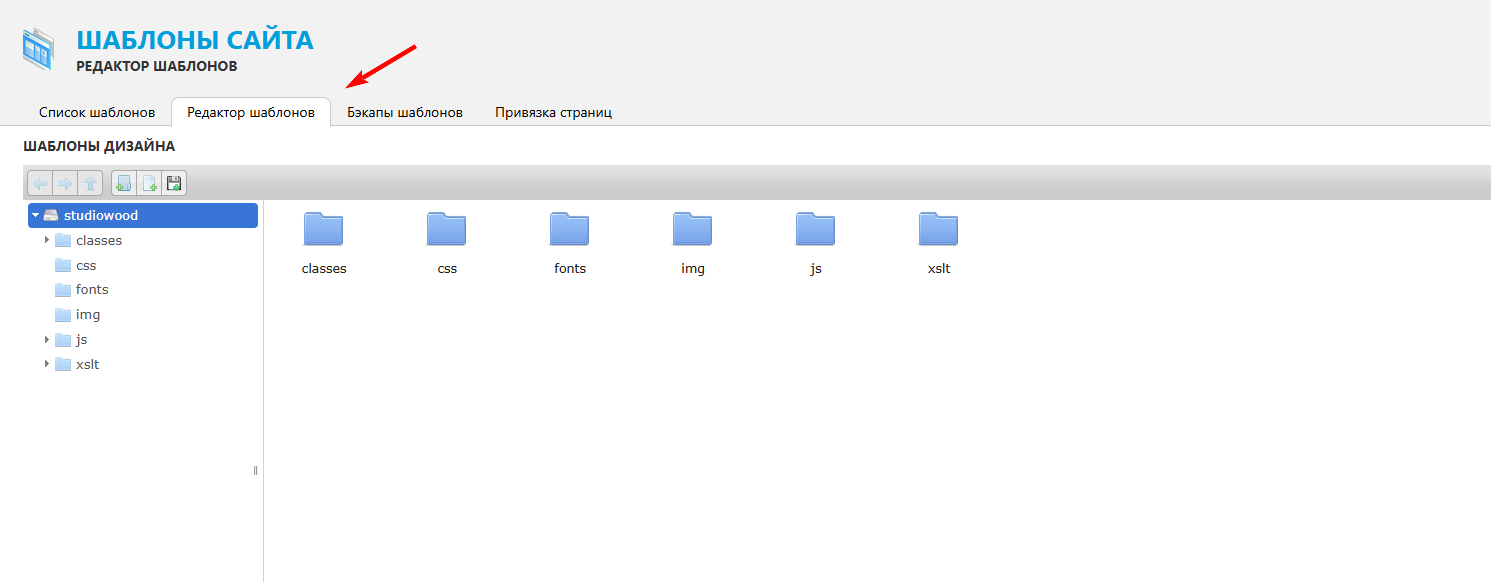Open the Привязка страниц tab

click(x=551, y=112)
